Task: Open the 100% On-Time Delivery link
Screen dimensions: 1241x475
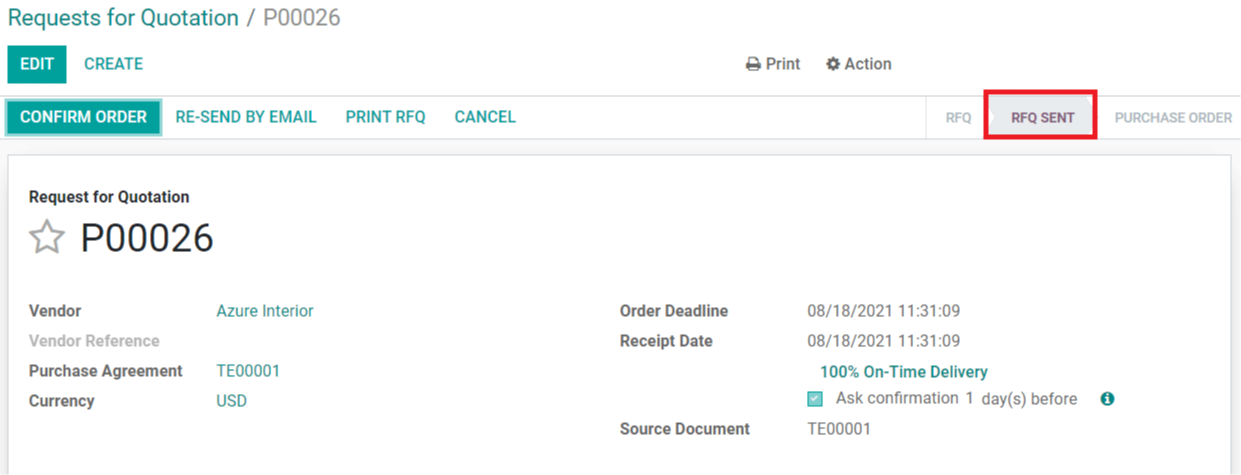Action: point(903,372)
